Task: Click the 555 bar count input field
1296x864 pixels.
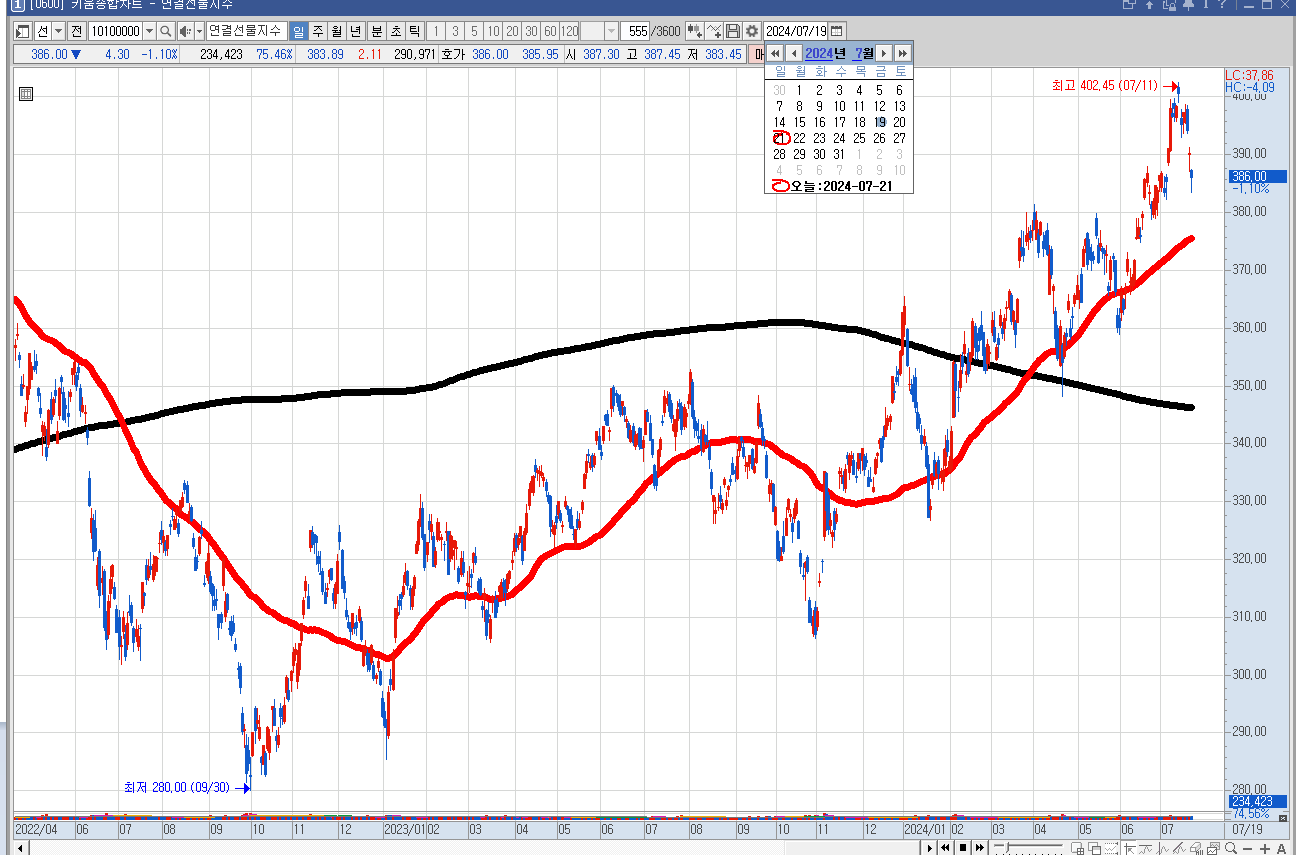Action: click(638, 31)
